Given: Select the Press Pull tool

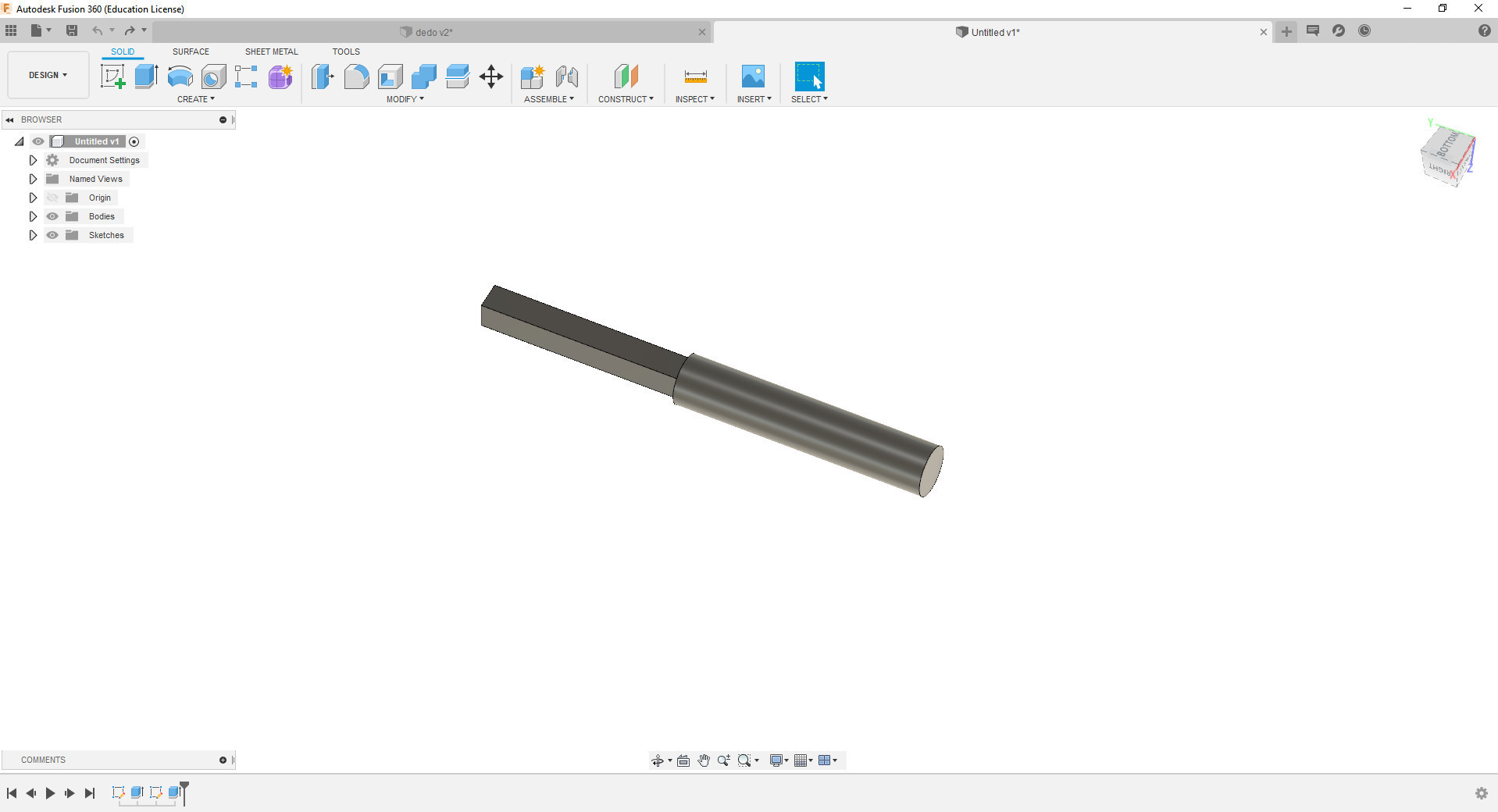Looking at the screenshot, I should click(x=323, y=77).
